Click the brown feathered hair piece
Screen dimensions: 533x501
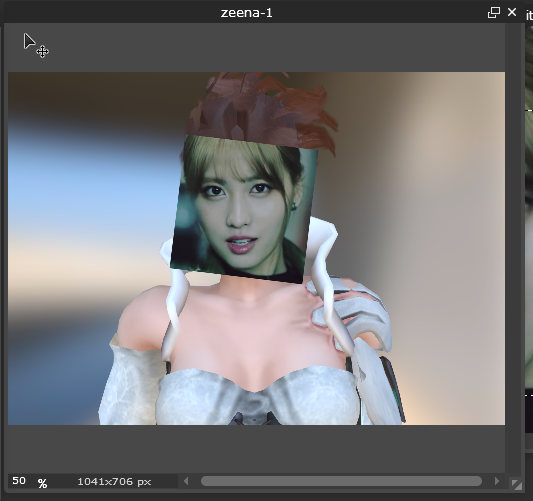pos(263,109)
